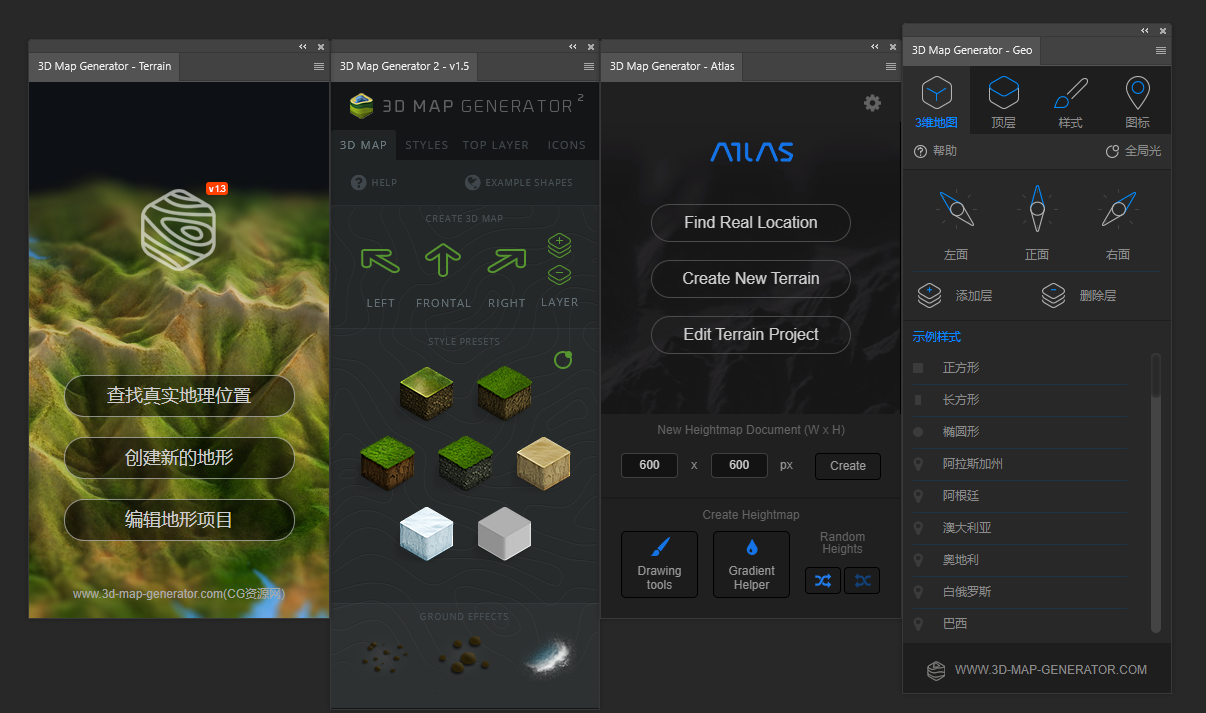
Task: Click the Find Real Location button
Action: pos(750,223)
